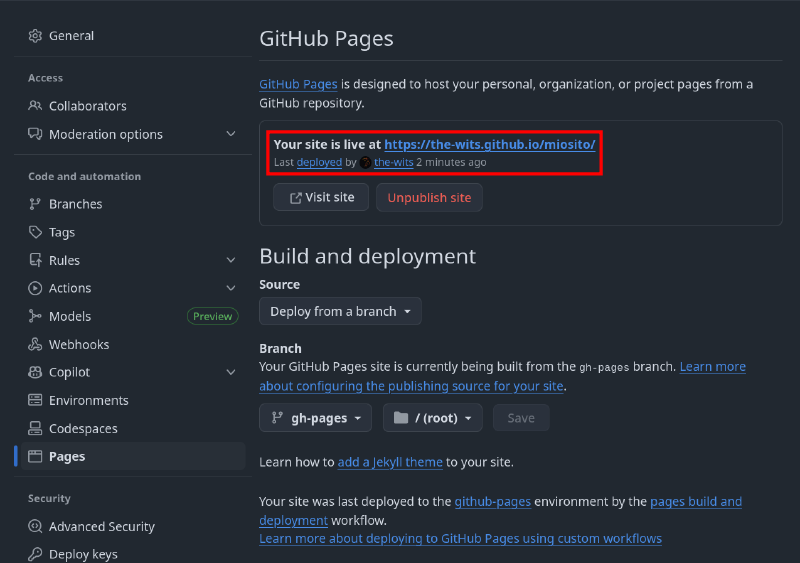The width and height of the screenshot is (800, 563).
Task: Expand the Actions sidebar section
Action: pos(231,288)
